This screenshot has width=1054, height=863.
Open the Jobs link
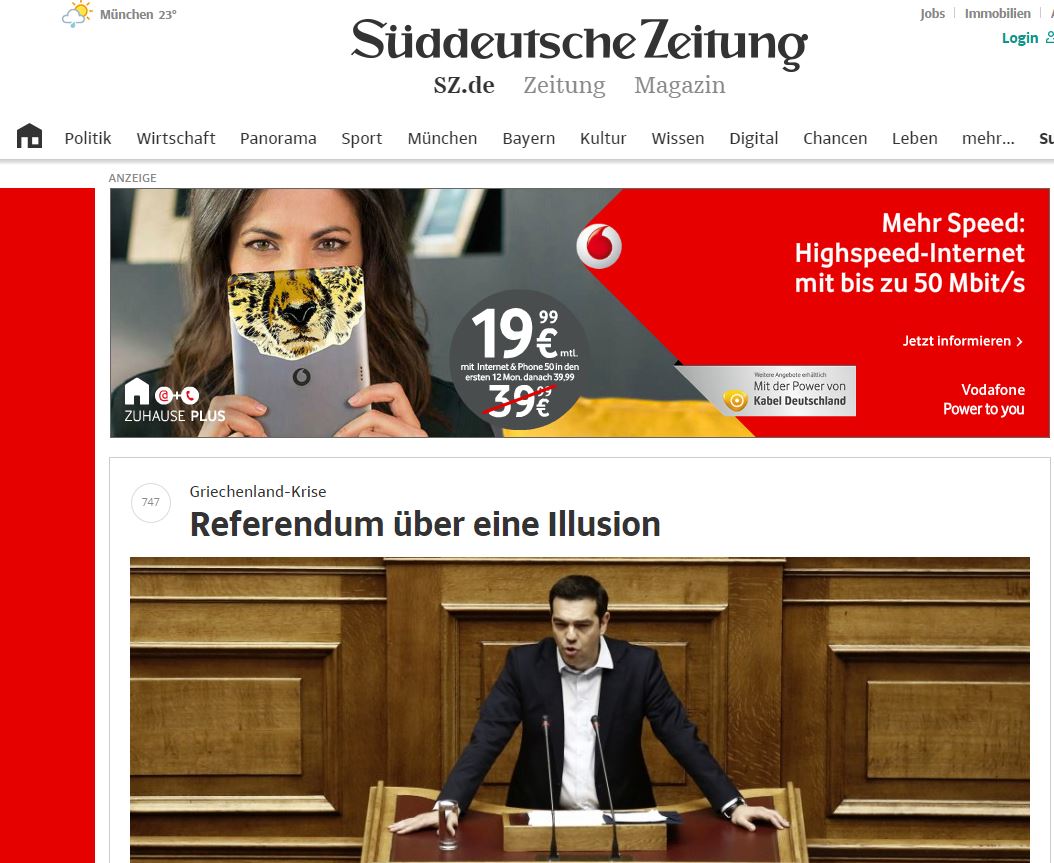pos(932,13)
